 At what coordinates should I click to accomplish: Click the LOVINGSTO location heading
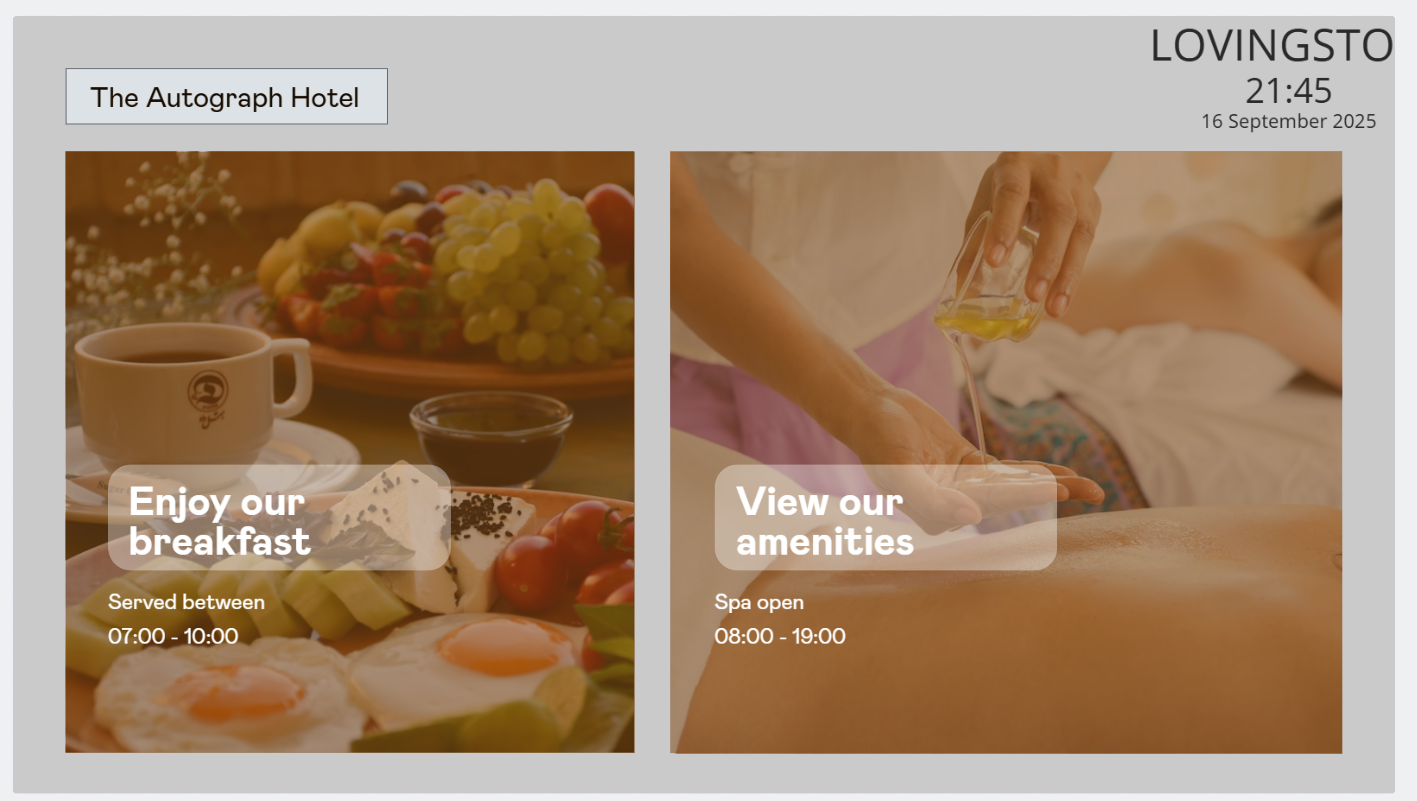point(1271,46)
